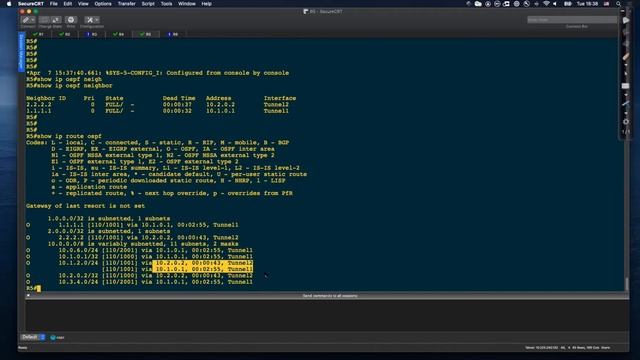Click the Wi-Fi icon in menu bar

tap(546, 4)
